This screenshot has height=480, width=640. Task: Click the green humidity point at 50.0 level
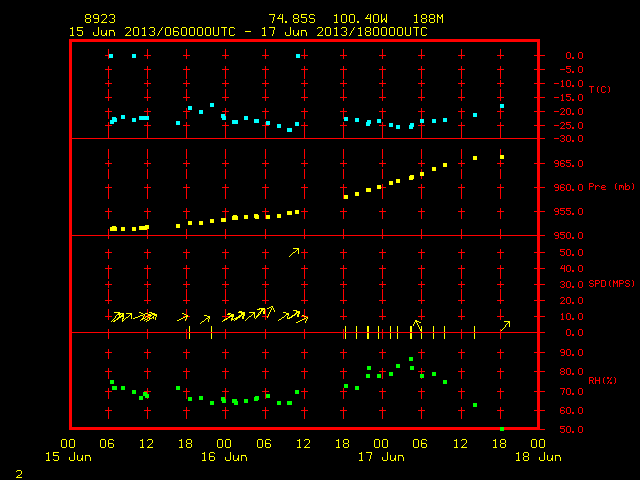502,429
